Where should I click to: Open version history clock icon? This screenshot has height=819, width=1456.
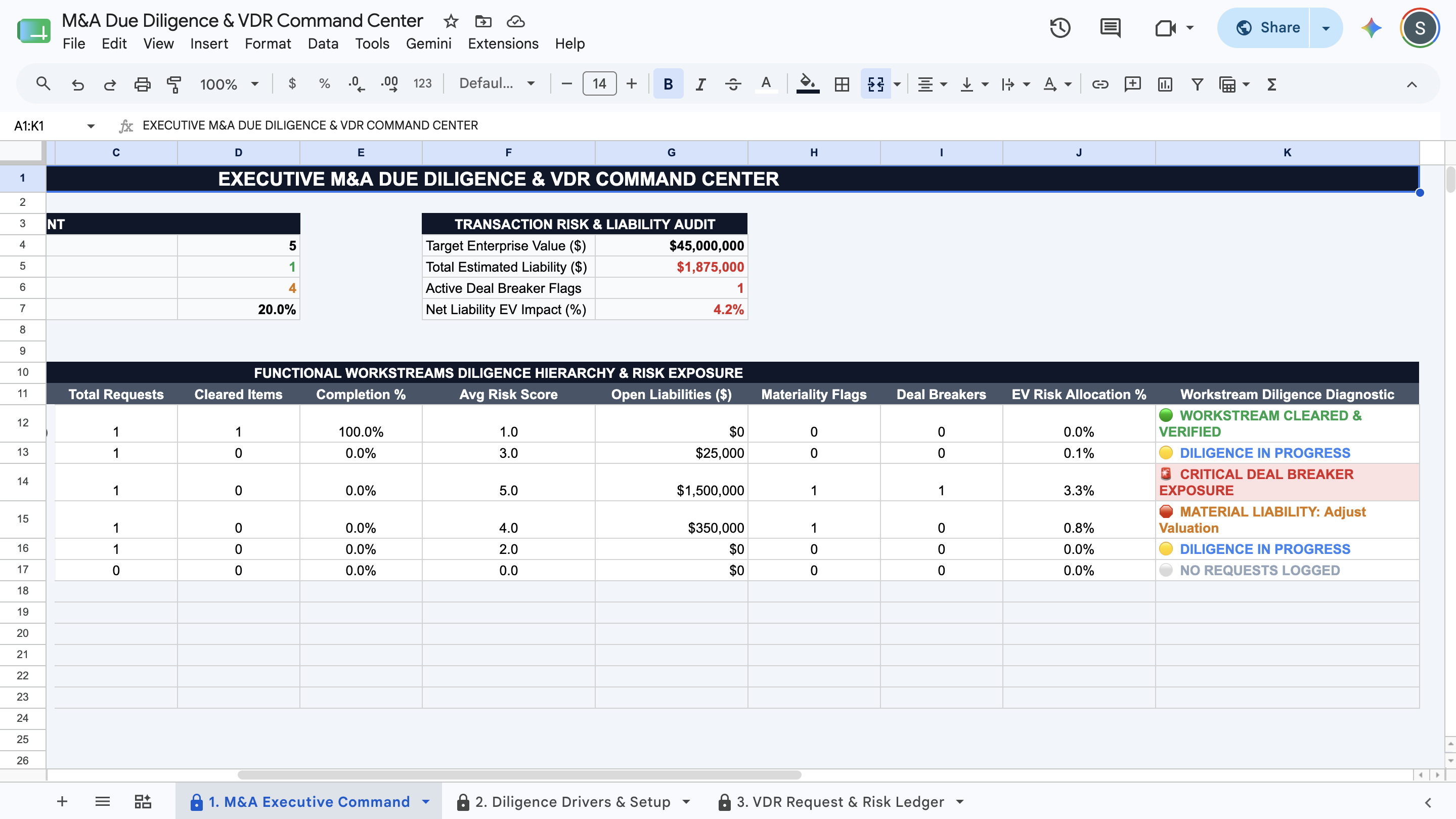(x=1060, y=28)
